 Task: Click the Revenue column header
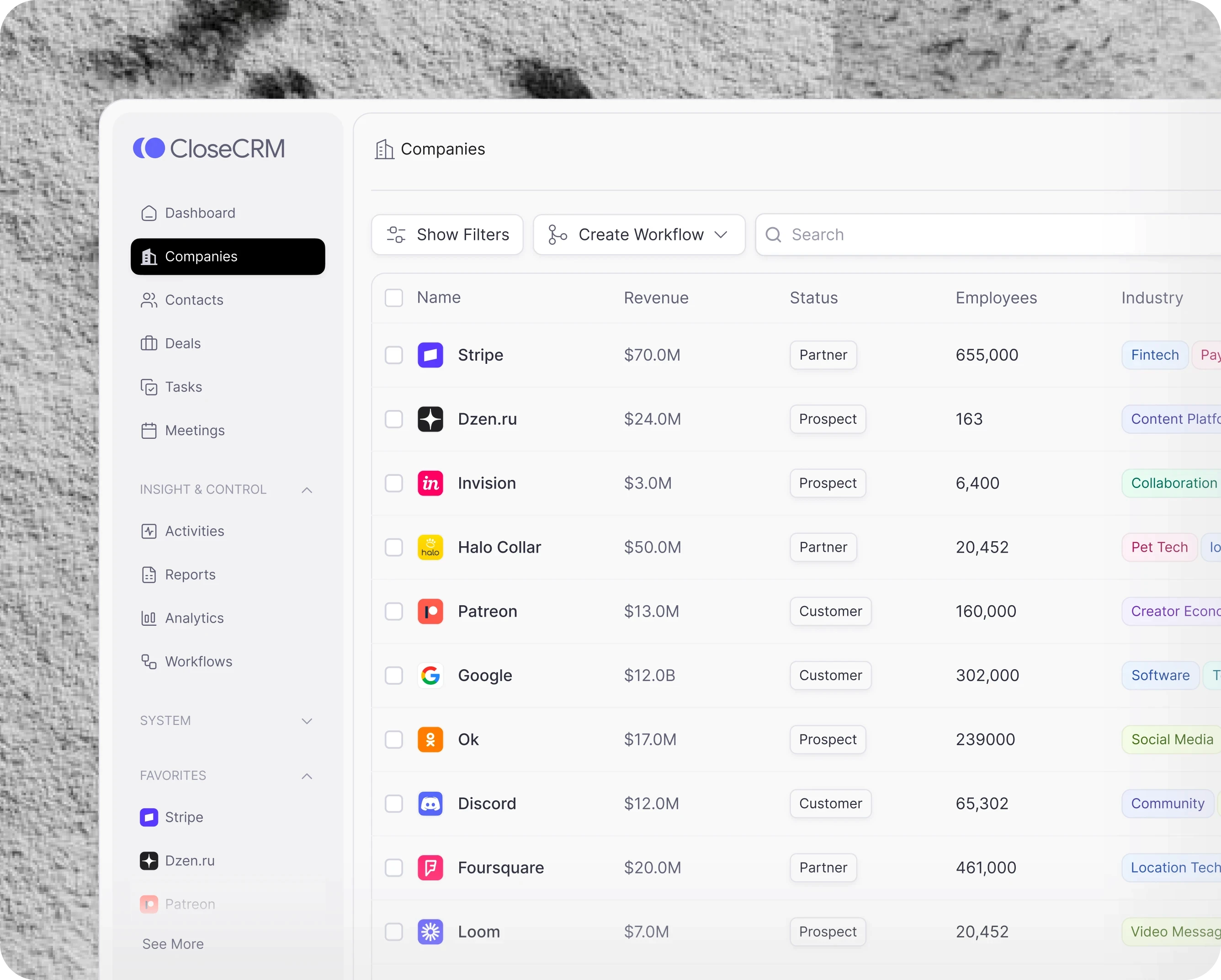tap(656, 298)
